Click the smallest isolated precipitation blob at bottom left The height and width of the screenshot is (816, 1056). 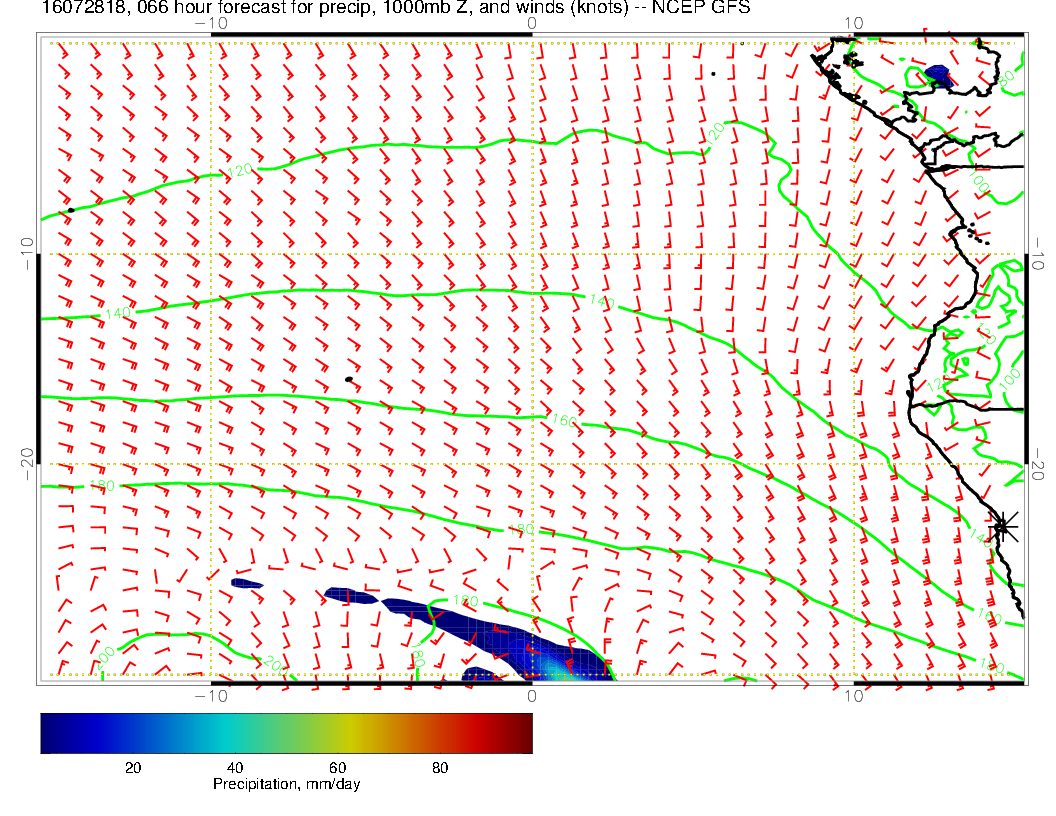pyautogui.click(x=246, y=583)
